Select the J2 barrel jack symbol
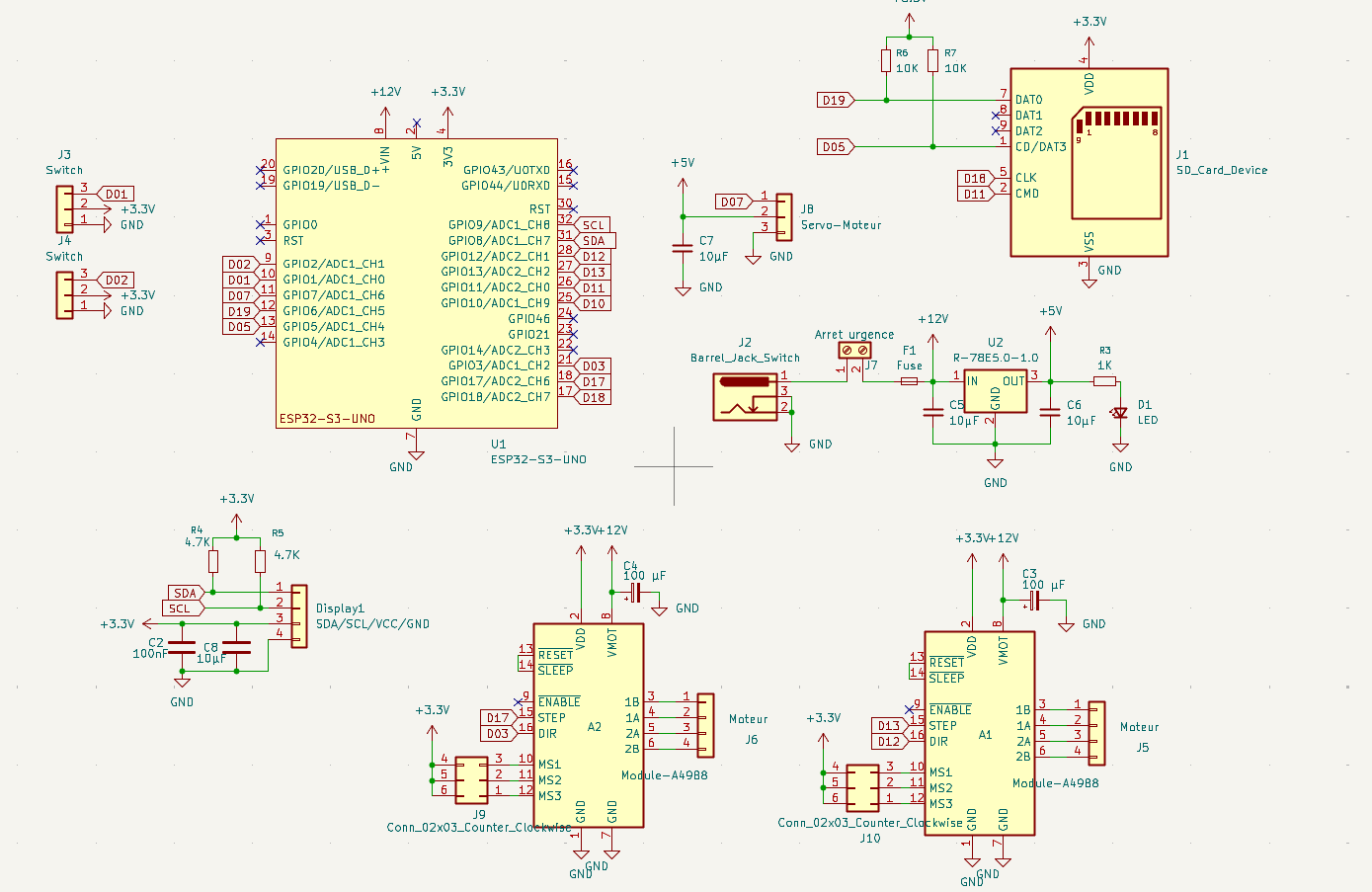 click(x=746, y=396)
